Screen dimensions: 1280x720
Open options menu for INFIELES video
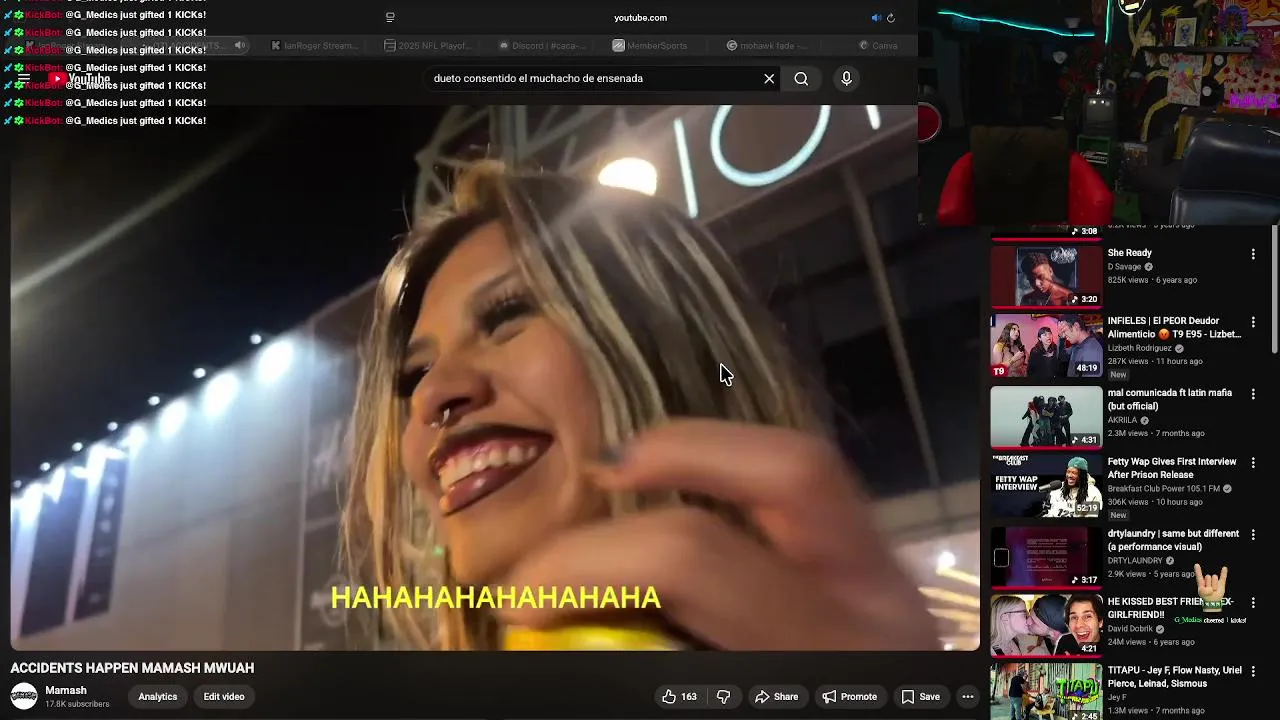point(1253,322)
